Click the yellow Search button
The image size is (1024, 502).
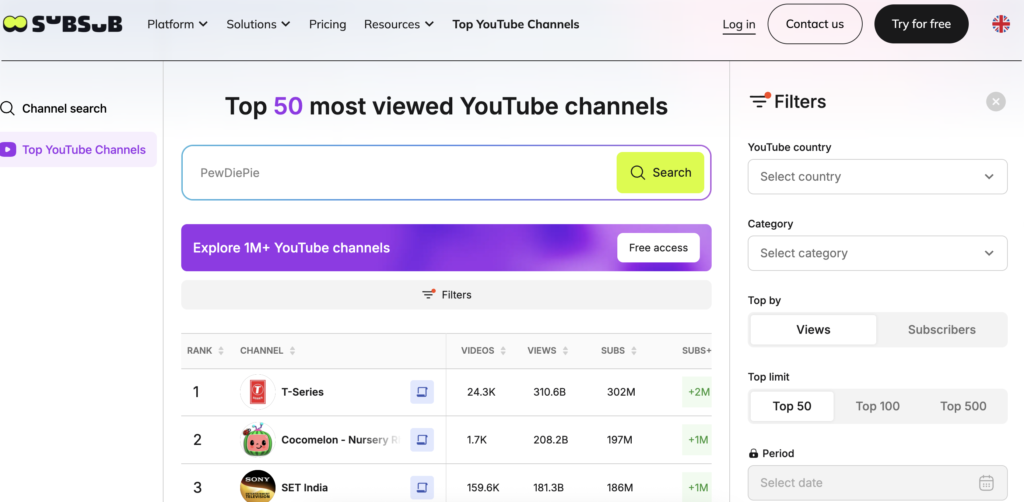coord(660,172)
